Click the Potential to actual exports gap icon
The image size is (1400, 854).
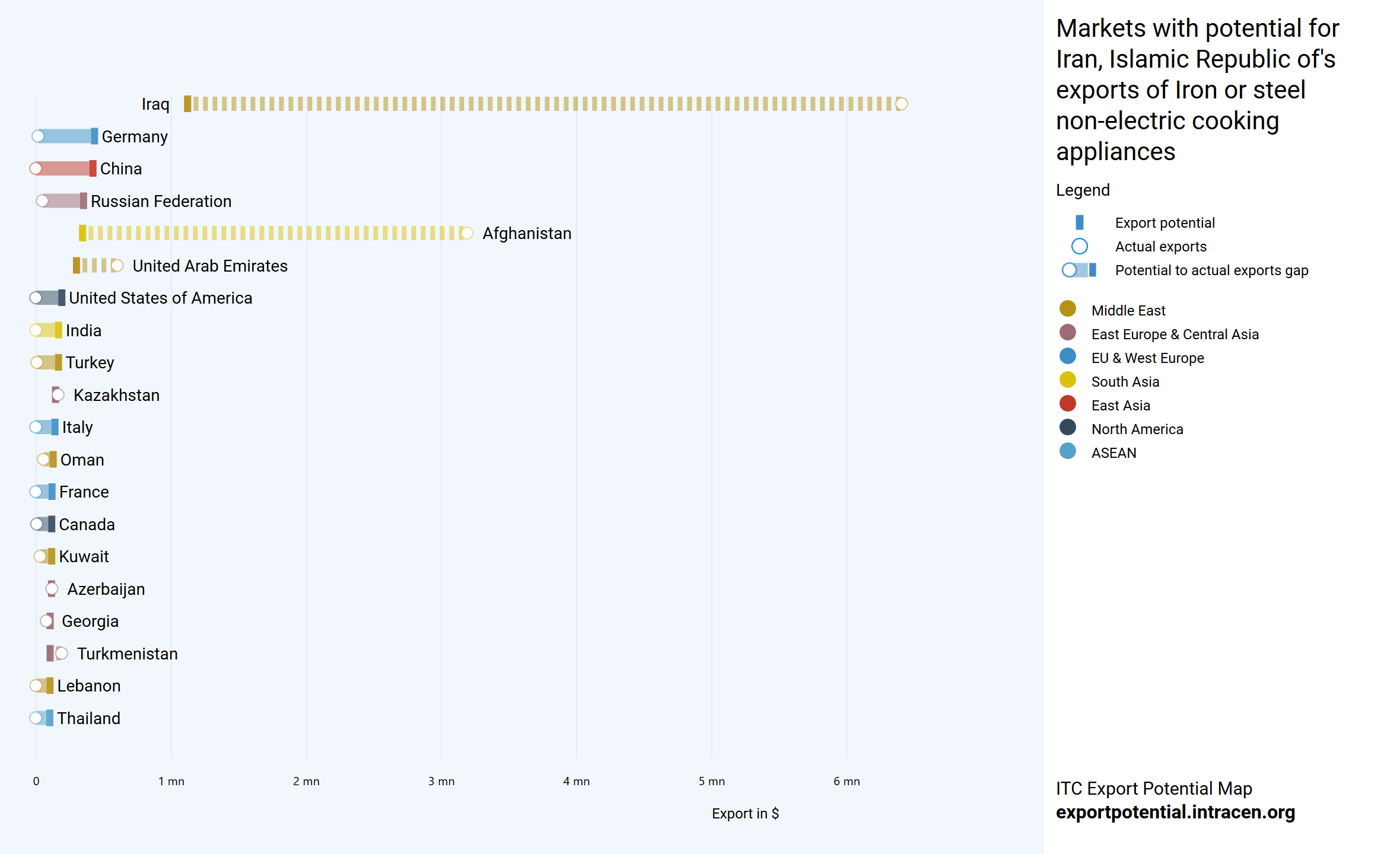point(1079,270)
